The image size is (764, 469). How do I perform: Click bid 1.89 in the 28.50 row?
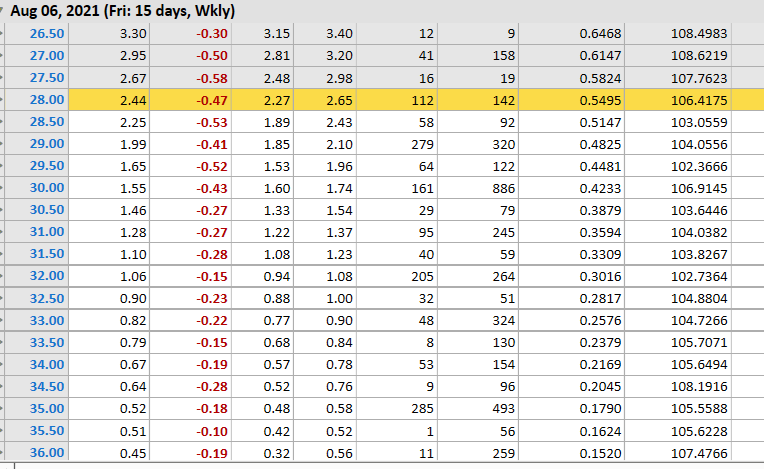tap(277, 122)
